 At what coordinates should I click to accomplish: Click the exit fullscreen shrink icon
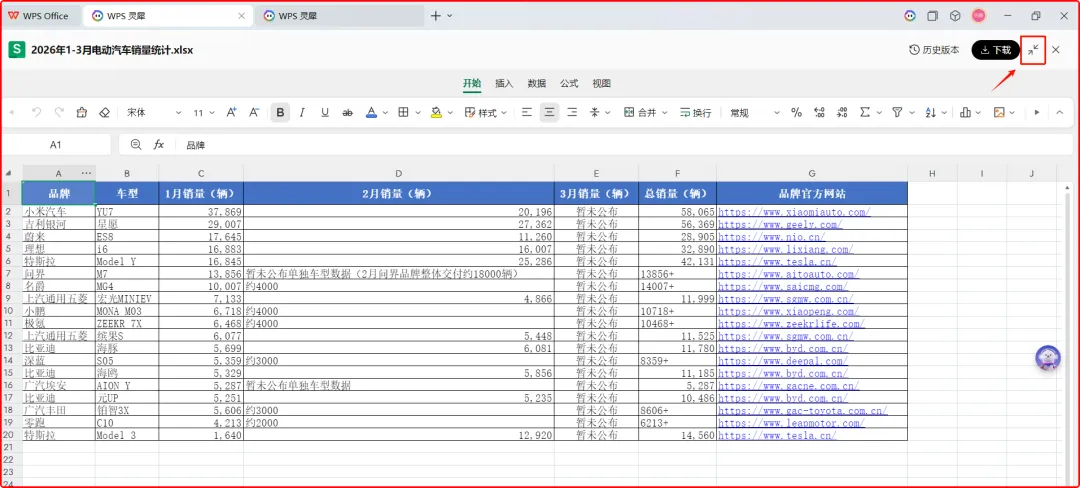[1033, 50]
